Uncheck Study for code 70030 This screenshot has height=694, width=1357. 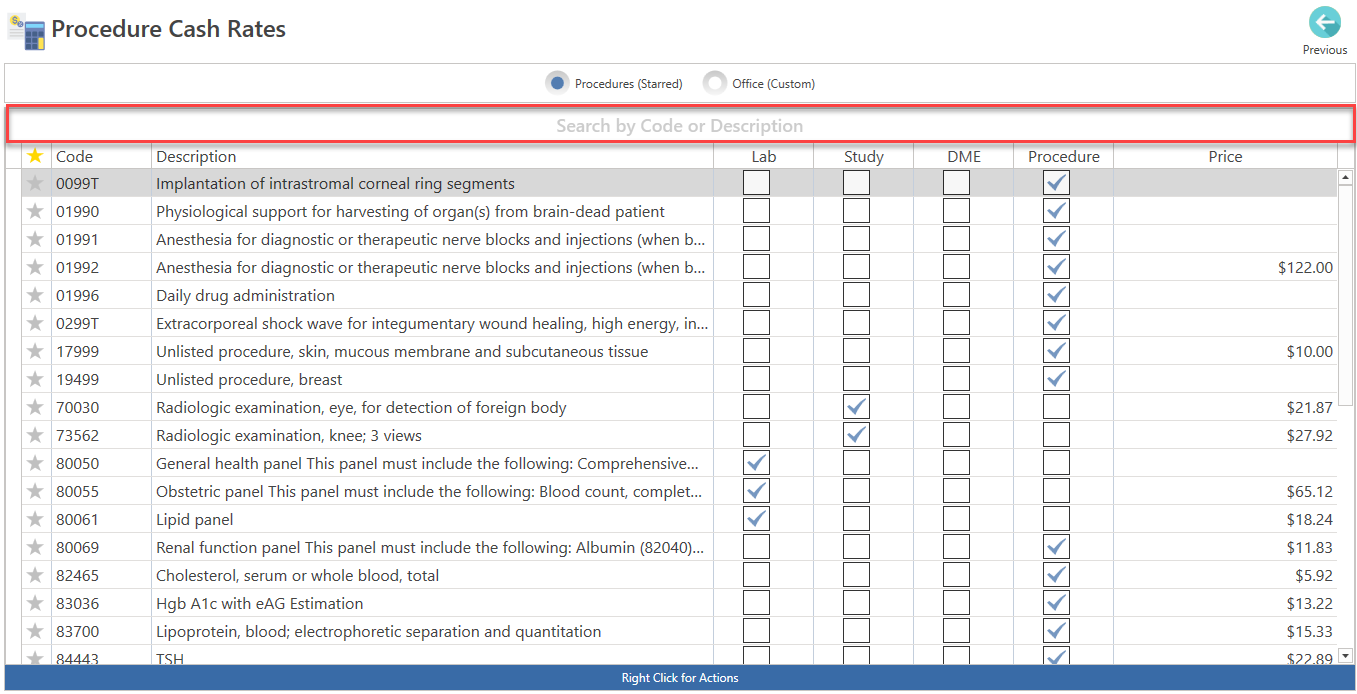[x=857, y=407]
